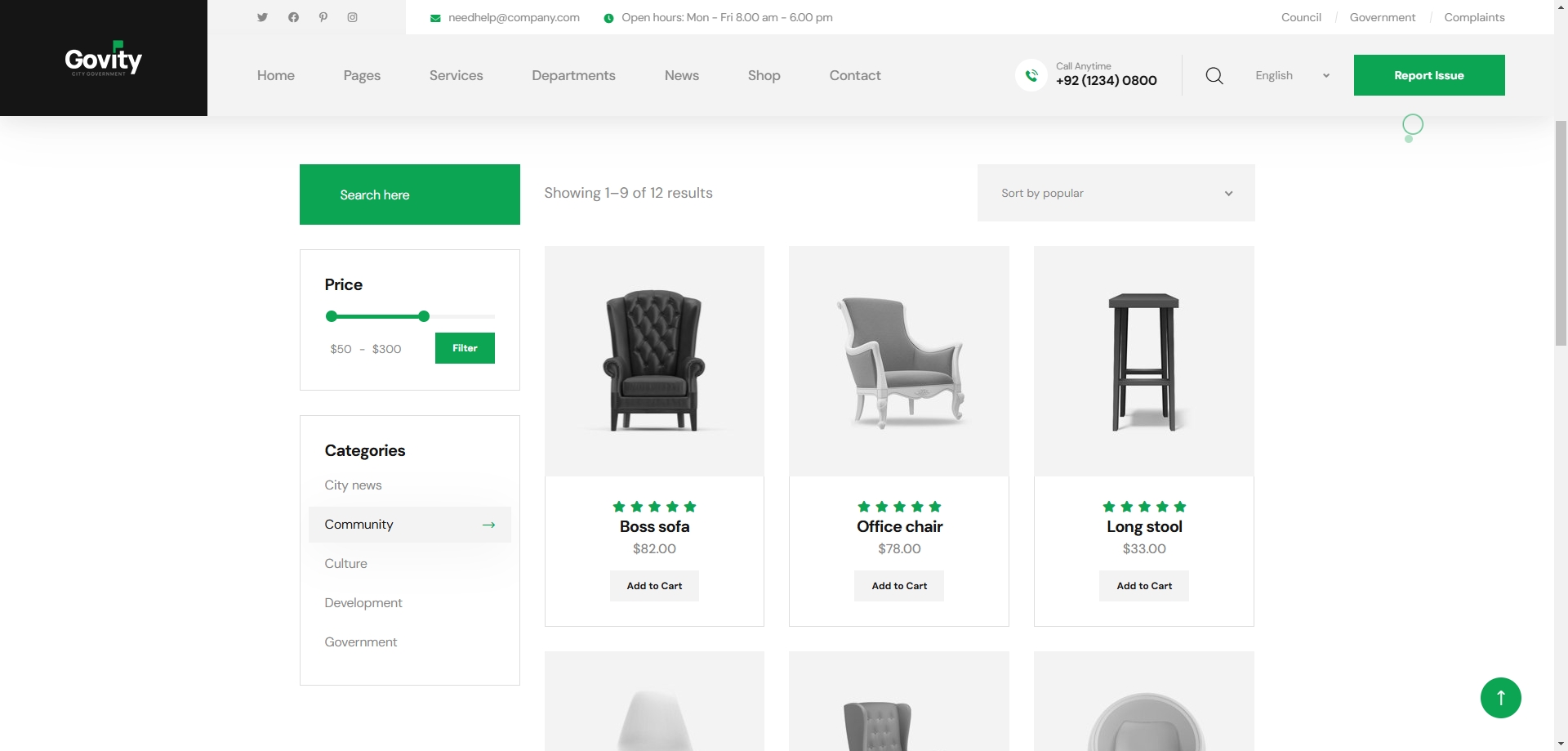The height and width of the screenshot is (751, 1568).
Task: Click Office chair star rating
Action: point(899,507)
